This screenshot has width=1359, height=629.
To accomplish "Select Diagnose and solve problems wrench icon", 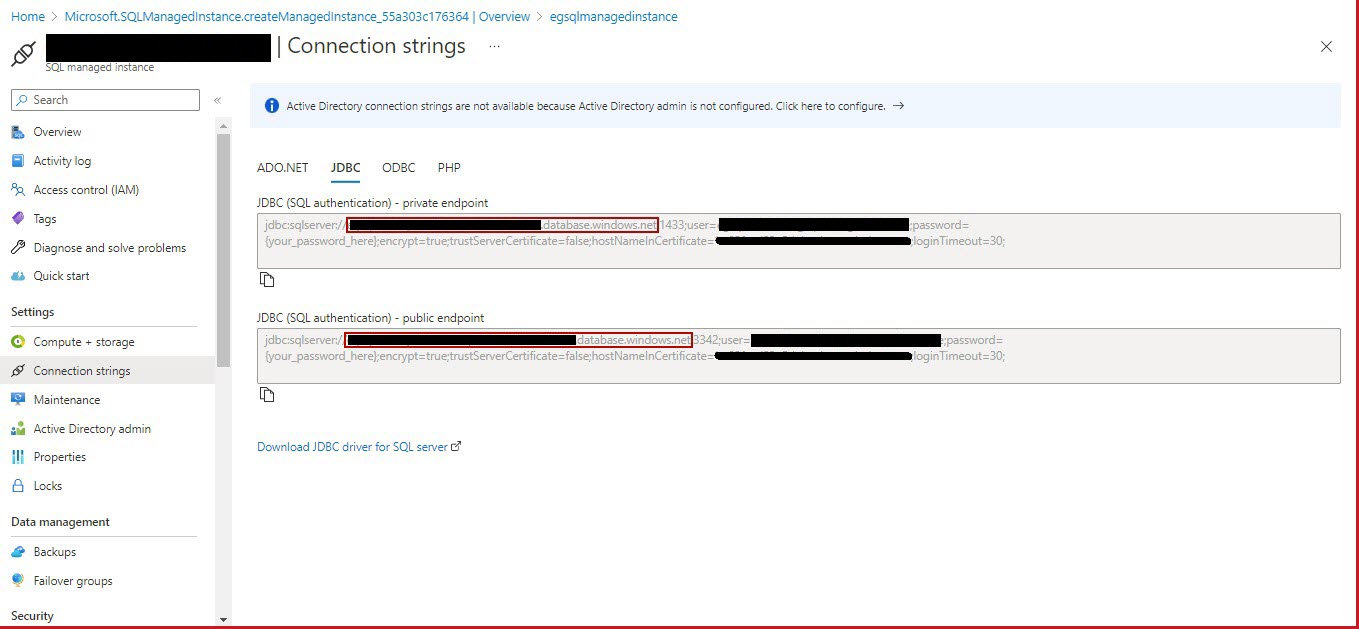I will click(x=17, y=248).
